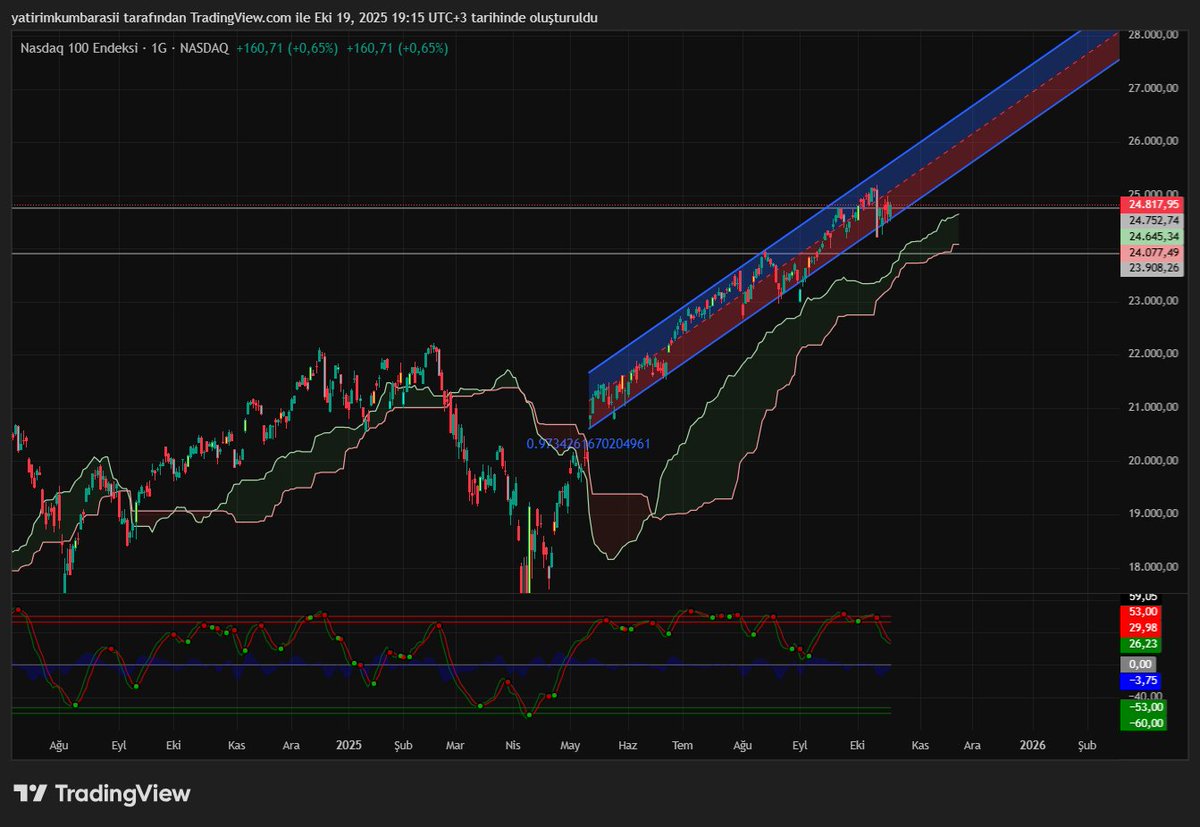This screenshot has width=1200, height=827.
Task: Click the May label on time axis
Action: click(x=571, y=745)
